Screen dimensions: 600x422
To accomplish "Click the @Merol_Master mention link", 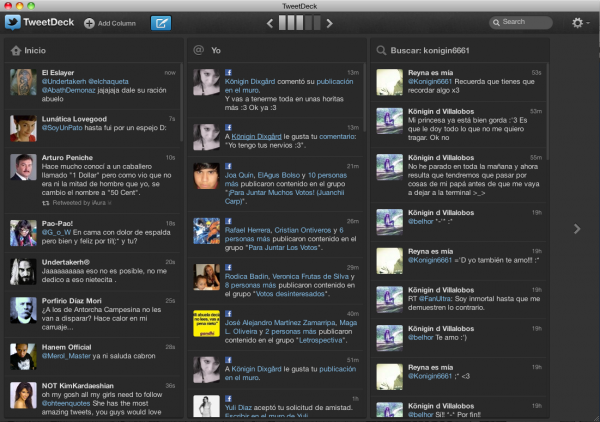I will [x=66, y=356].
